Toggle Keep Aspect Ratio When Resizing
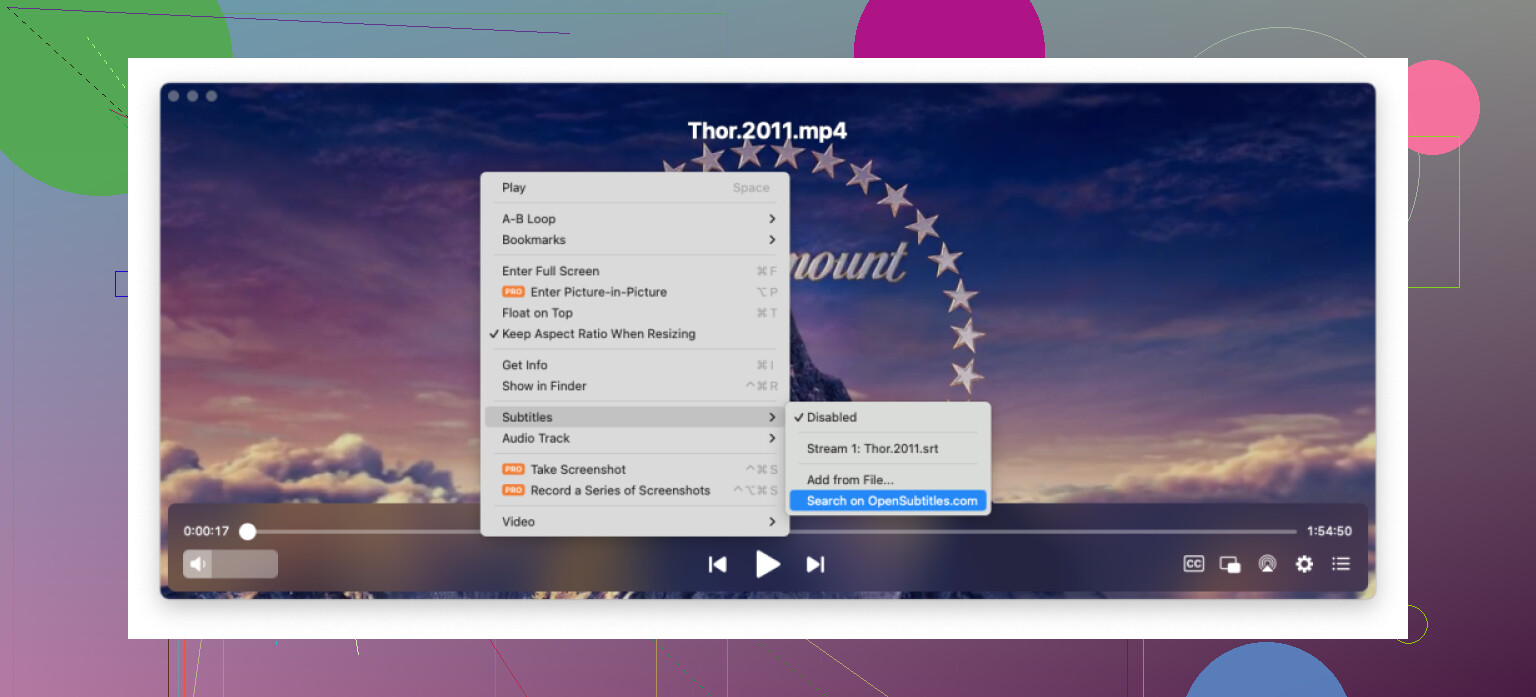 coord(635,334)
